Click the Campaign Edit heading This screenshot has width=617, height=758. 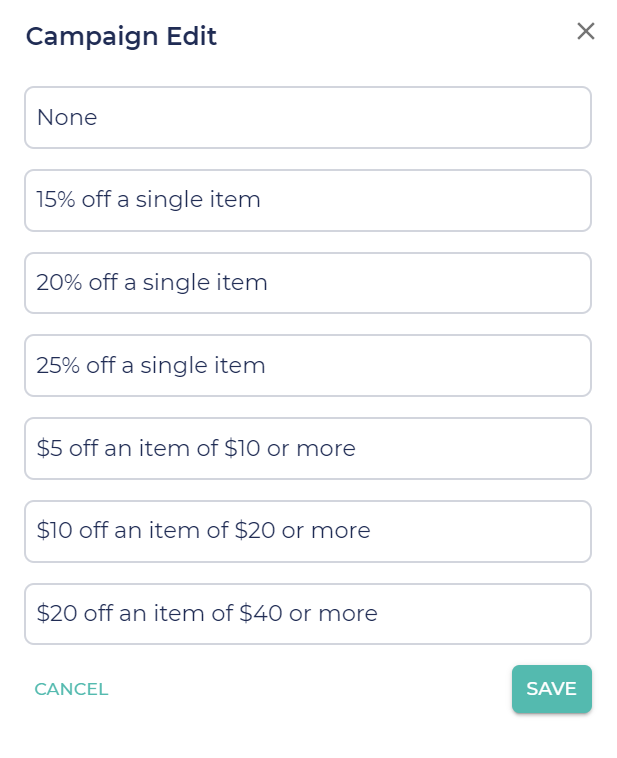(121, 37)
